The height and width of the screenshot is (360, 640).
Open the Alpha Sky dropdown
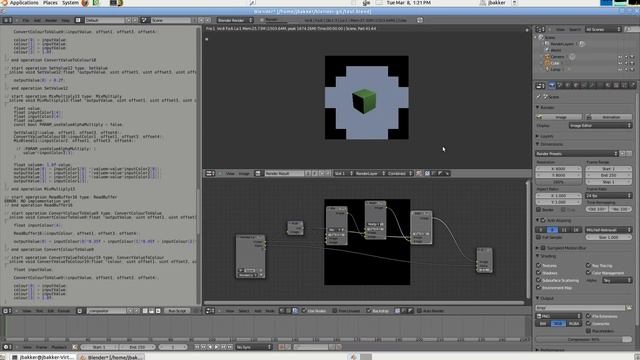617,280
